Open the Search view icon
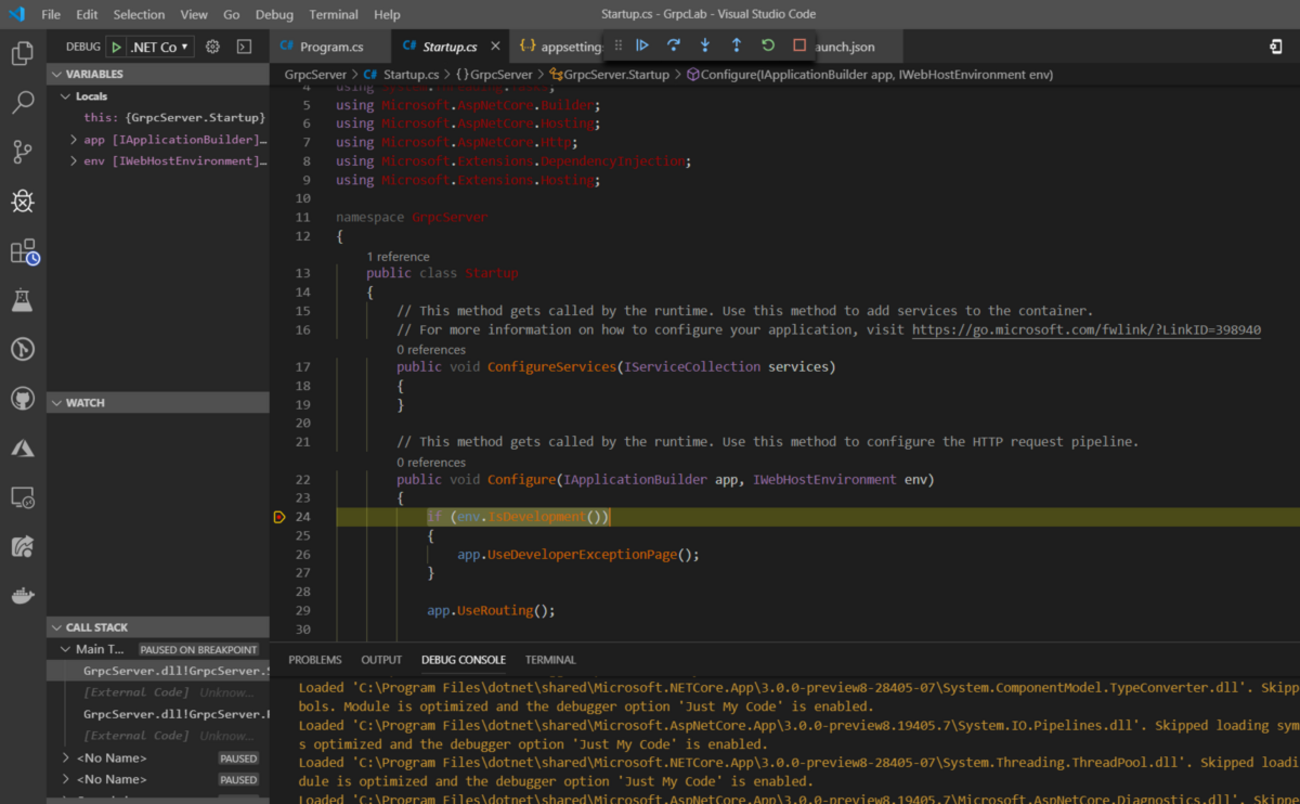The image size is (1300, 804). 22,102
